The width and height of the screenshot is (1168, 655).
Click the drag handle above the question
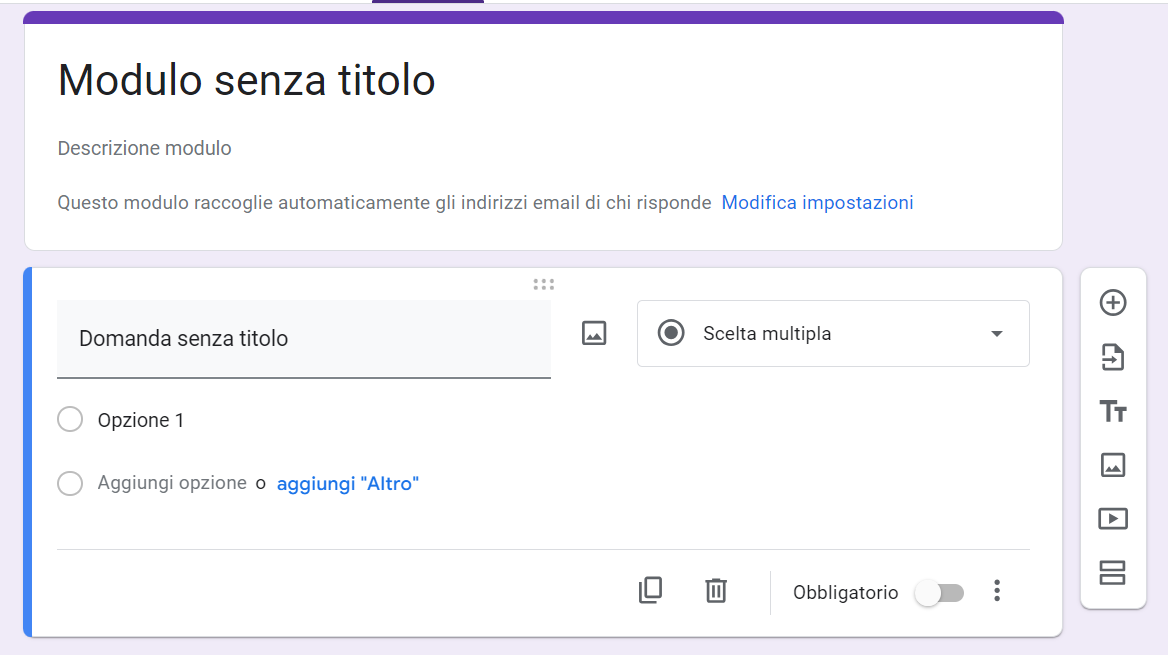pyautogui.click(x=543, y=284)
